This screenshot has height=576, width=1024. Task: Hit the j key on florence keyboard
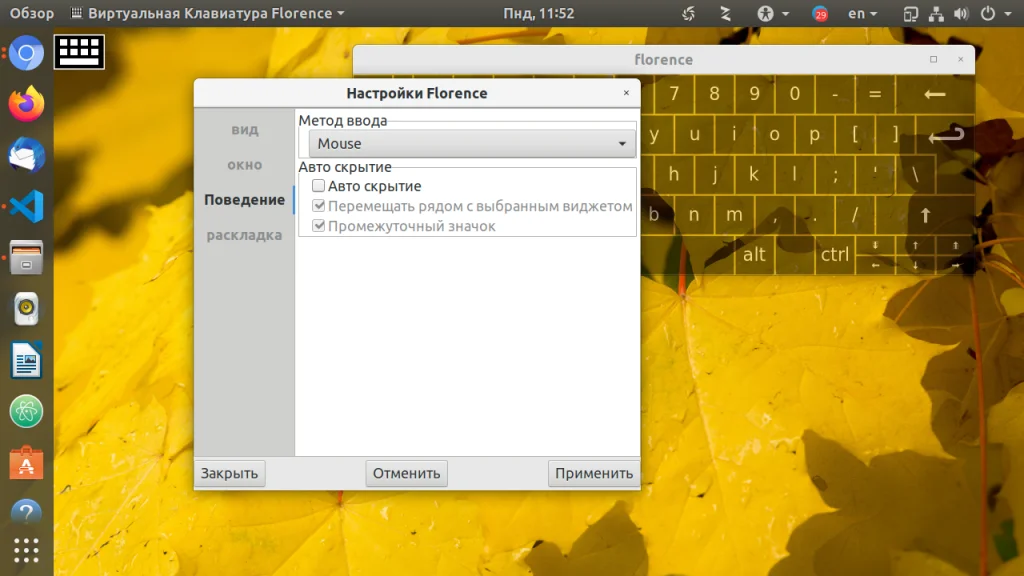tap(714, 174)
